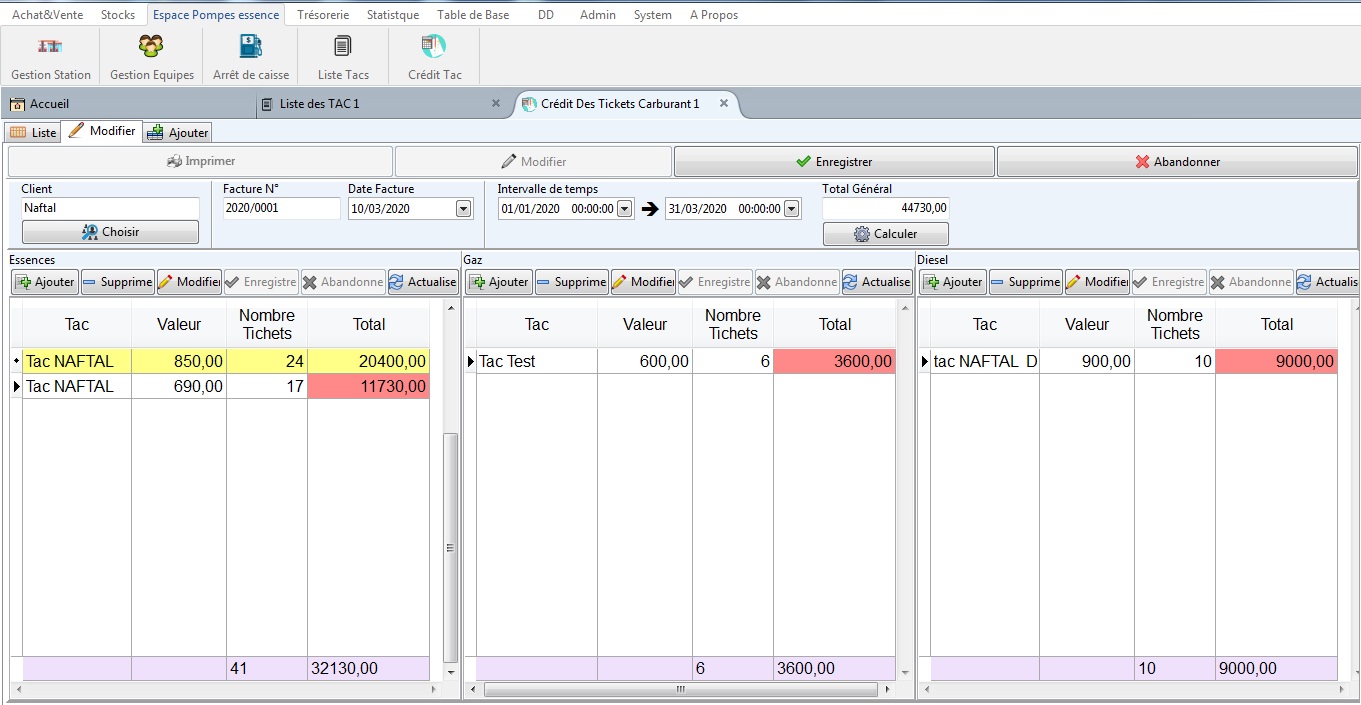Open the Date Facture dropdown
The height and width of the screenshot is (705, 1361).
pos(463,209)
